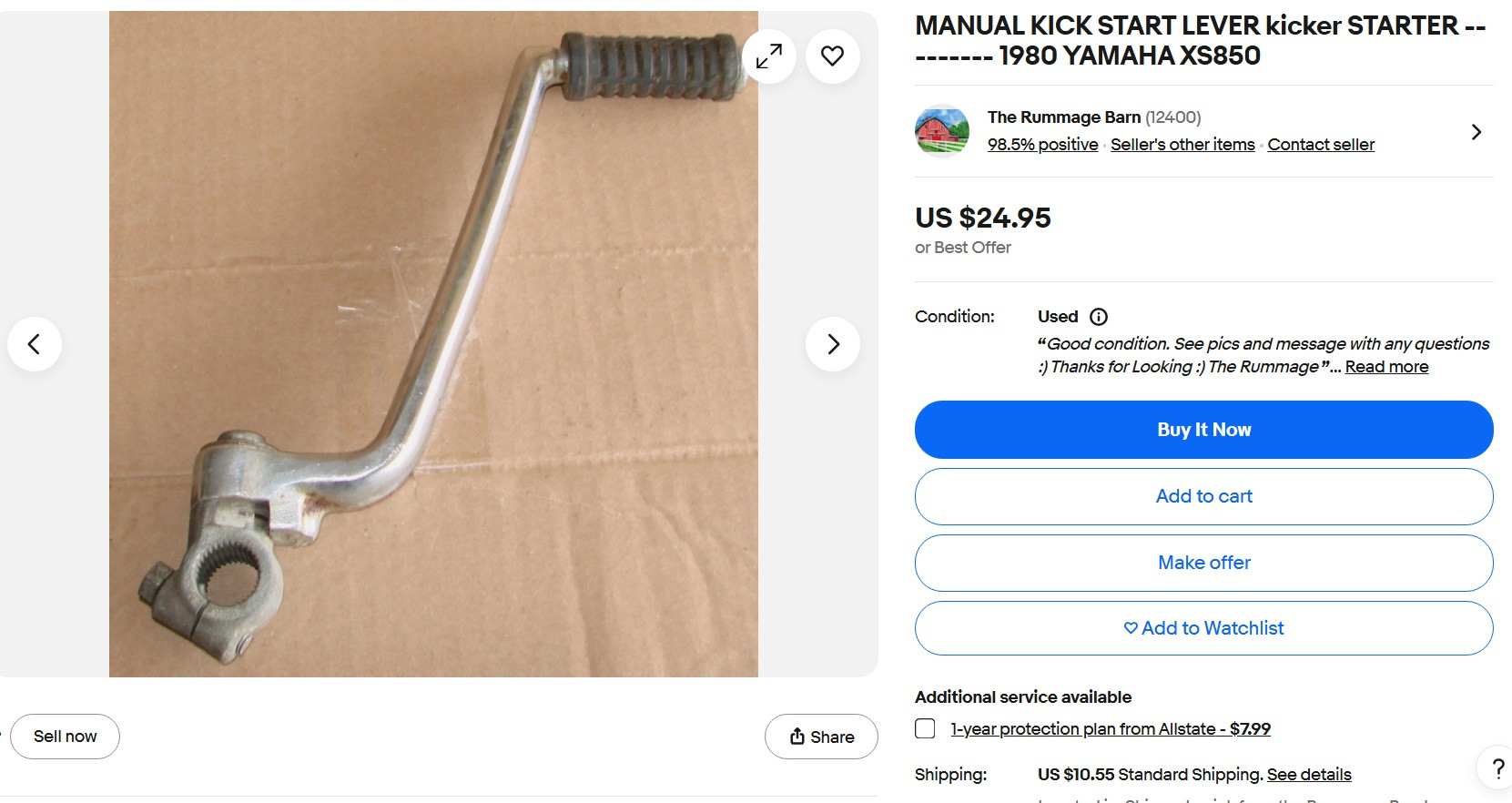Expand seller details with the right chevron
1512x803 pixels.
[x=1476, y=131]
